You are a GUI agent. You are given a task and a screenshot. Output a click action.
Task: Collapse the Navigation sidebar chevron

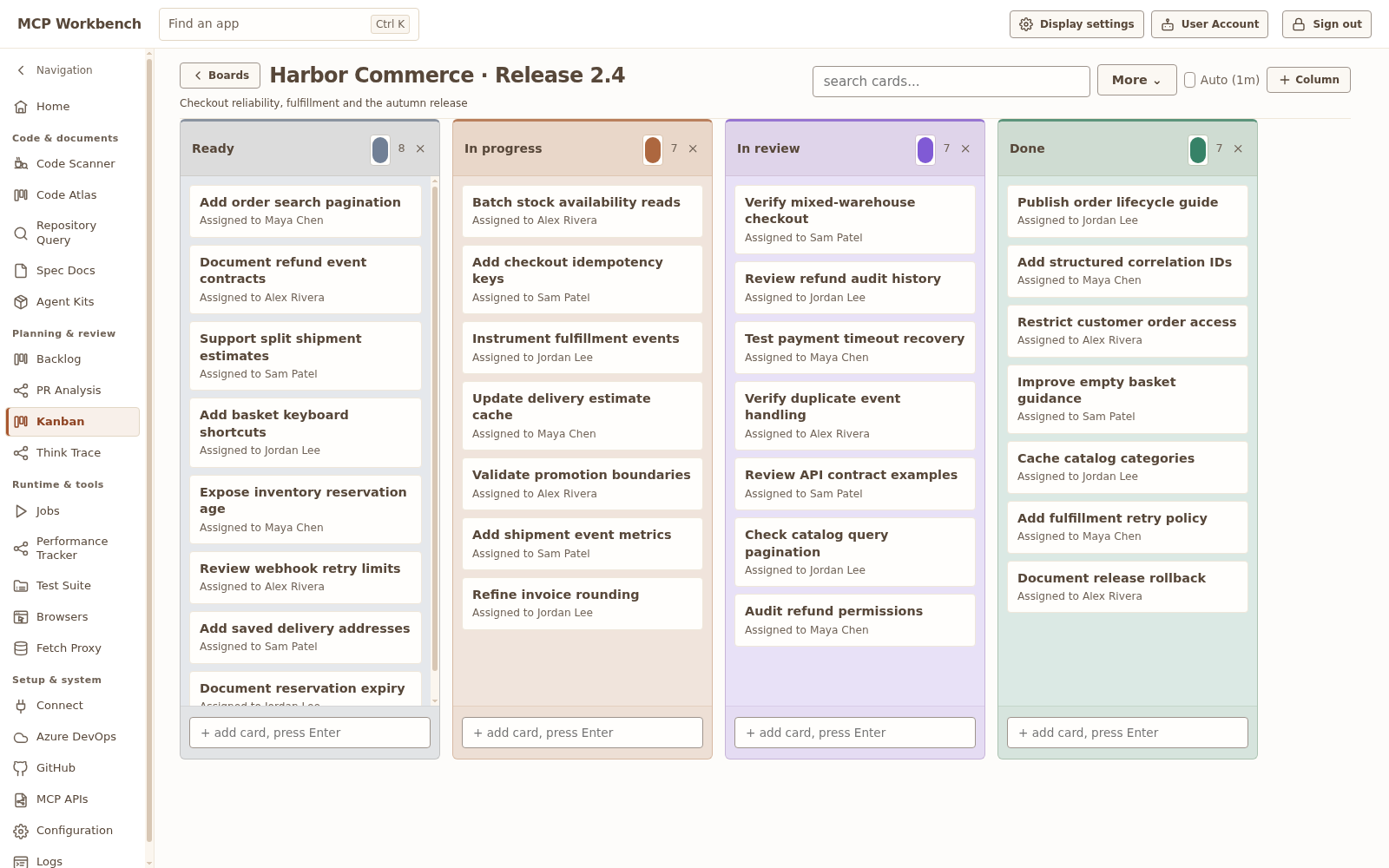tap(22, 70)
